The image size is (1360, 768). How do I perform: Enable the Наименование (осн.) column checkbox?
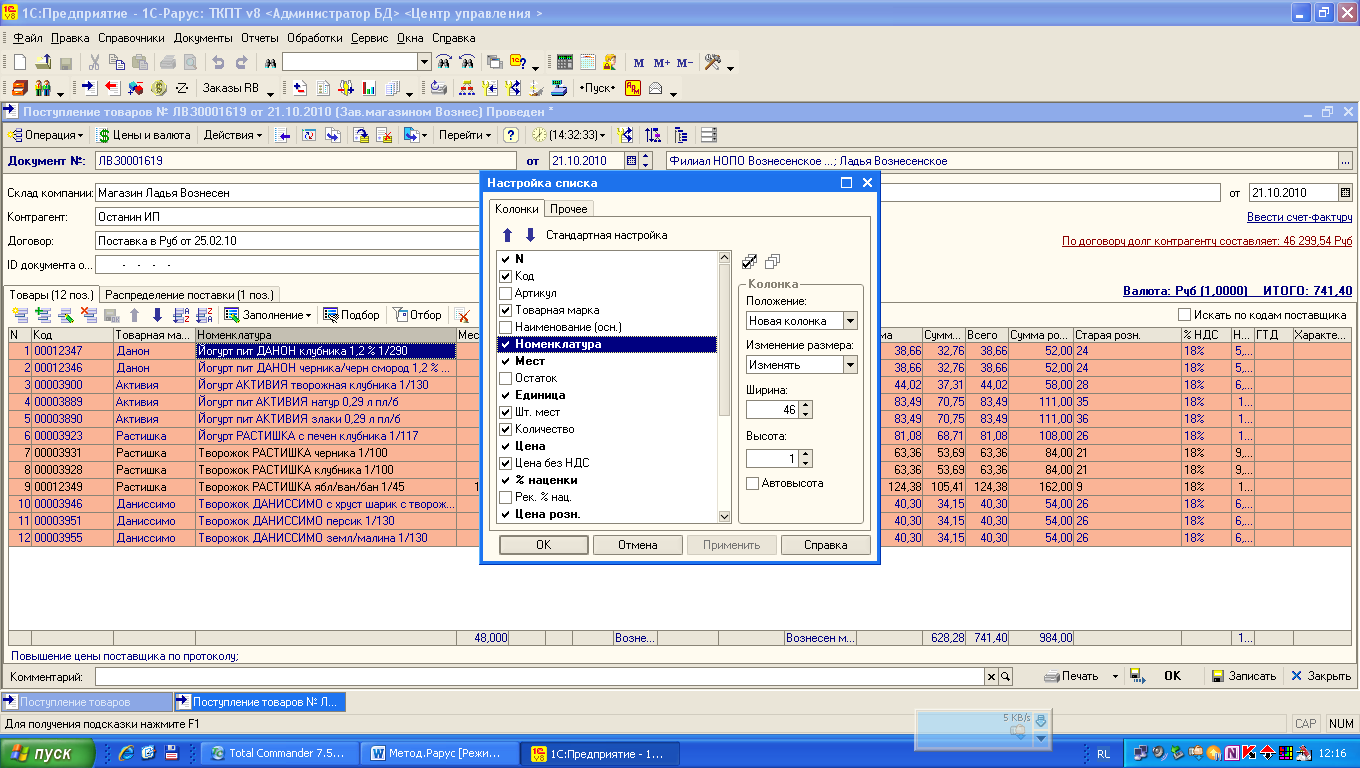506,327
